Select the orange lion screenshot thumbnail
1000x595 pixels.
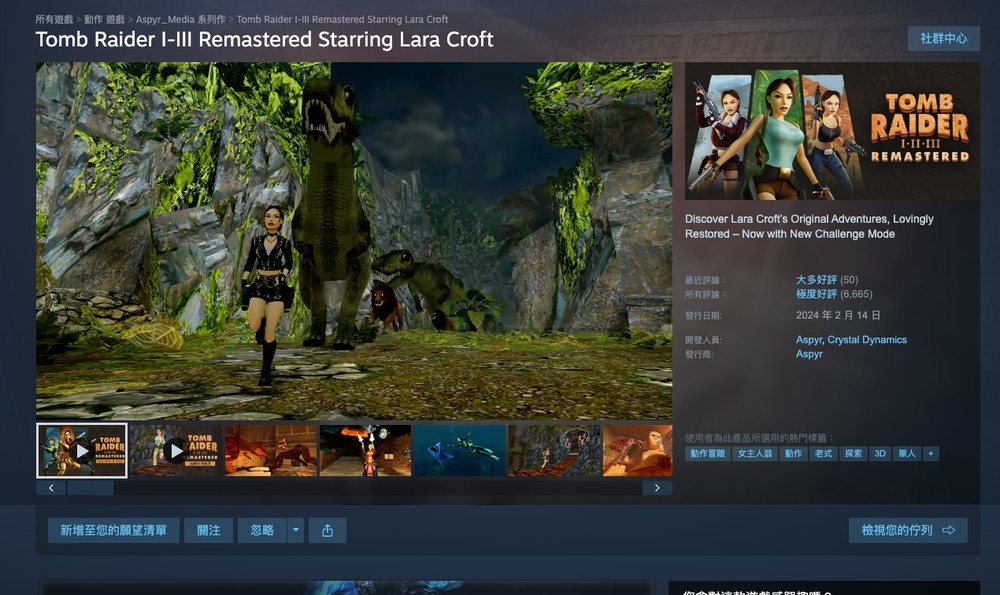tap(271, 451)
